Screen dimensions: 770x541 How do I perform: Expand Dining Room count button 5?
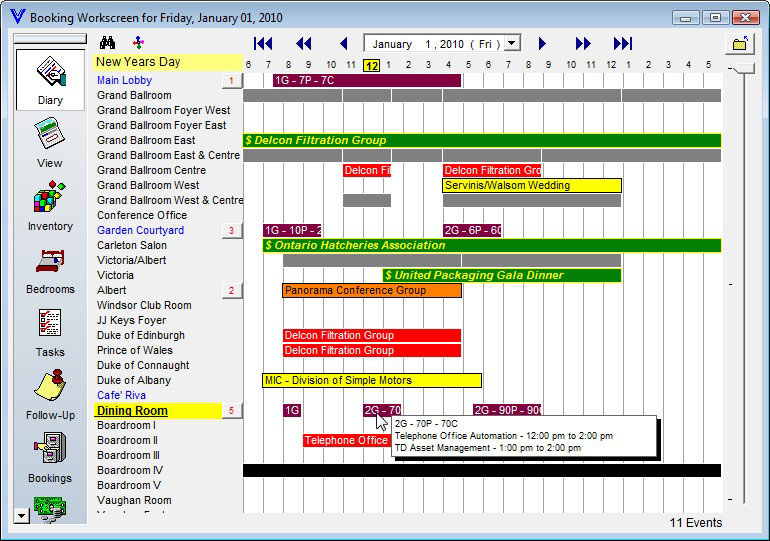point(231,411)
